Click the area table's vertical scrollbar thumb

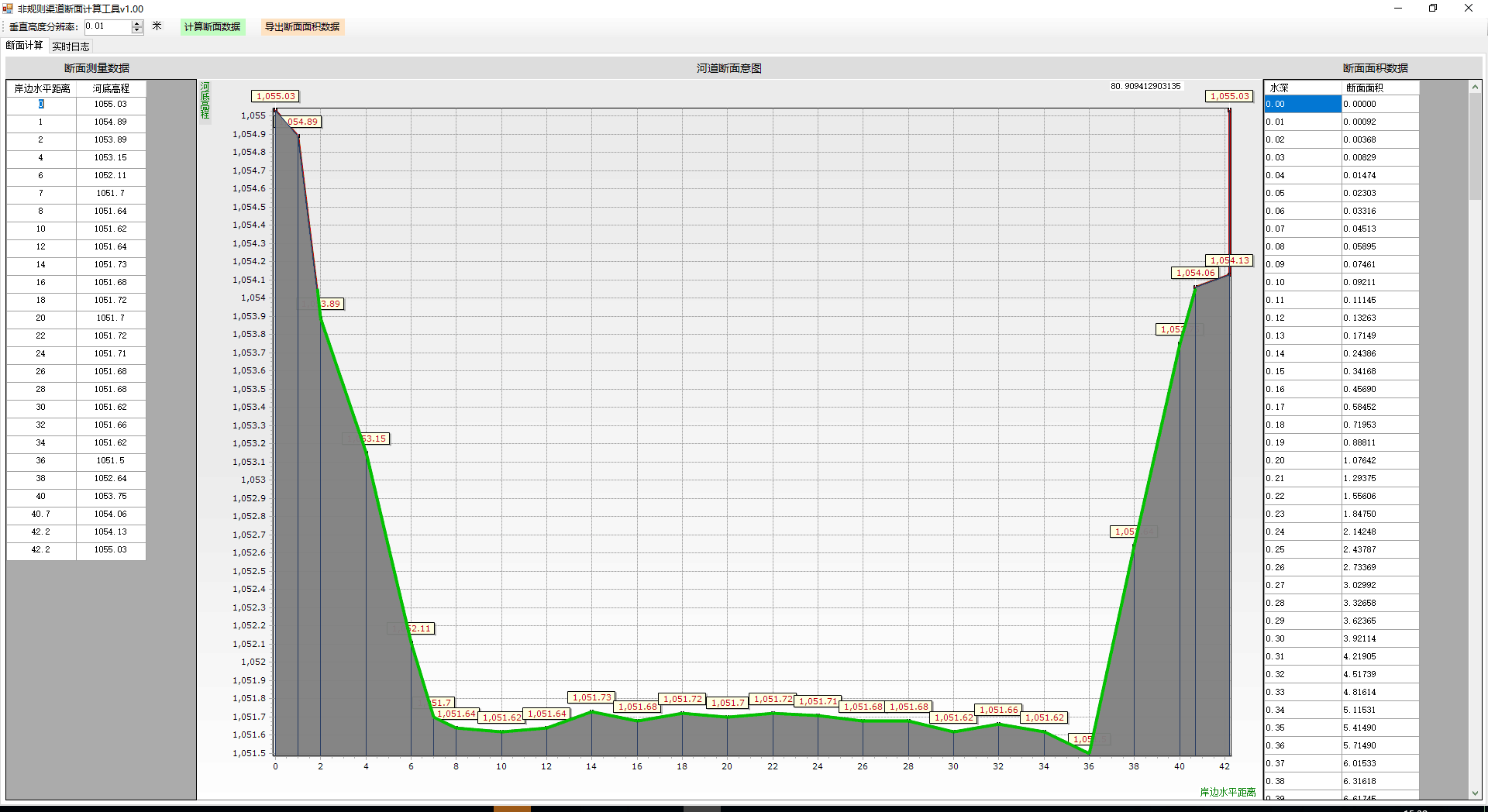coord(1475,147)
